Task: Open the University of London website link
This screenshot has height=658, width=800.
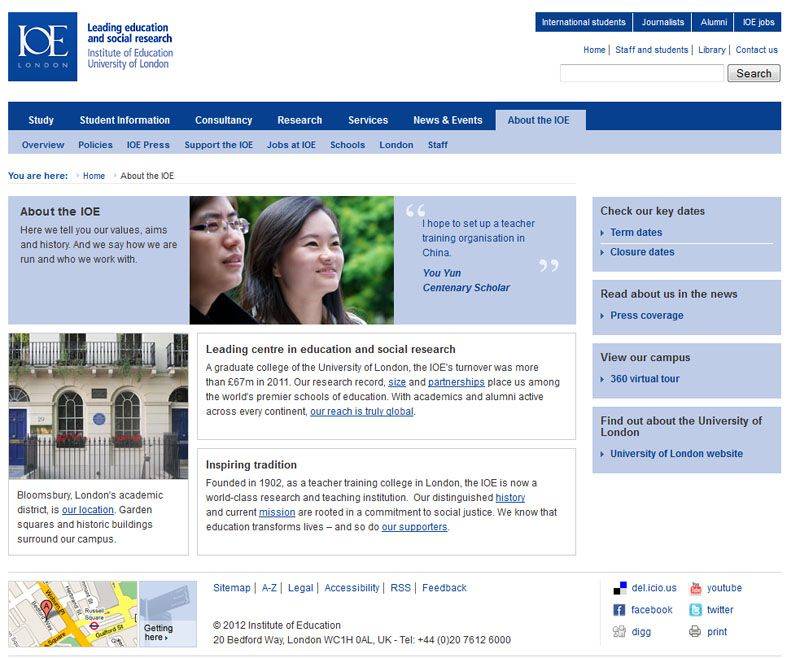Action: coord(676,454)
